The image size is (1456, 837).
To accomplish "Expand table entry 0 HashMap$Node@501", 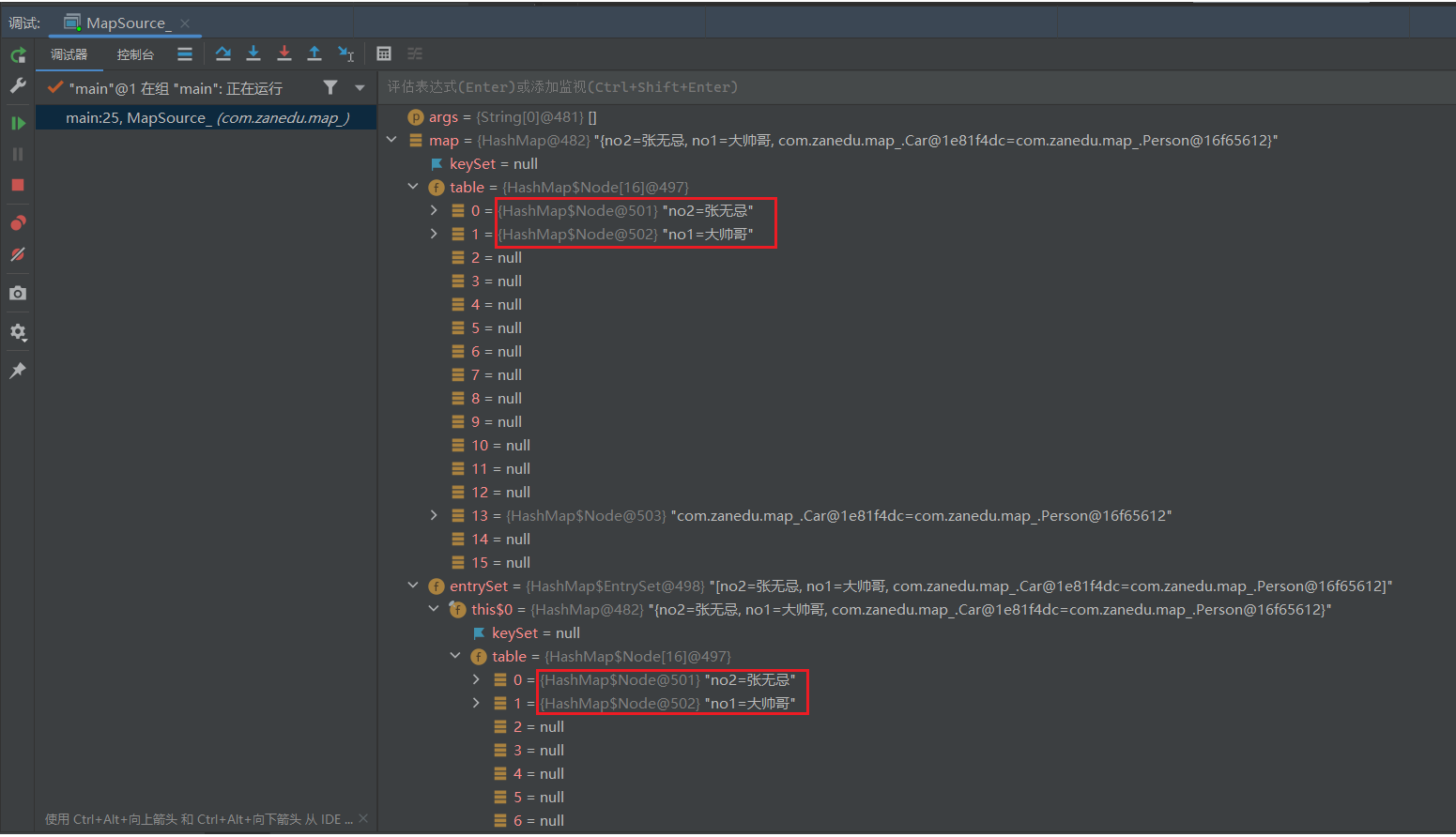I will tap(434, 210).
